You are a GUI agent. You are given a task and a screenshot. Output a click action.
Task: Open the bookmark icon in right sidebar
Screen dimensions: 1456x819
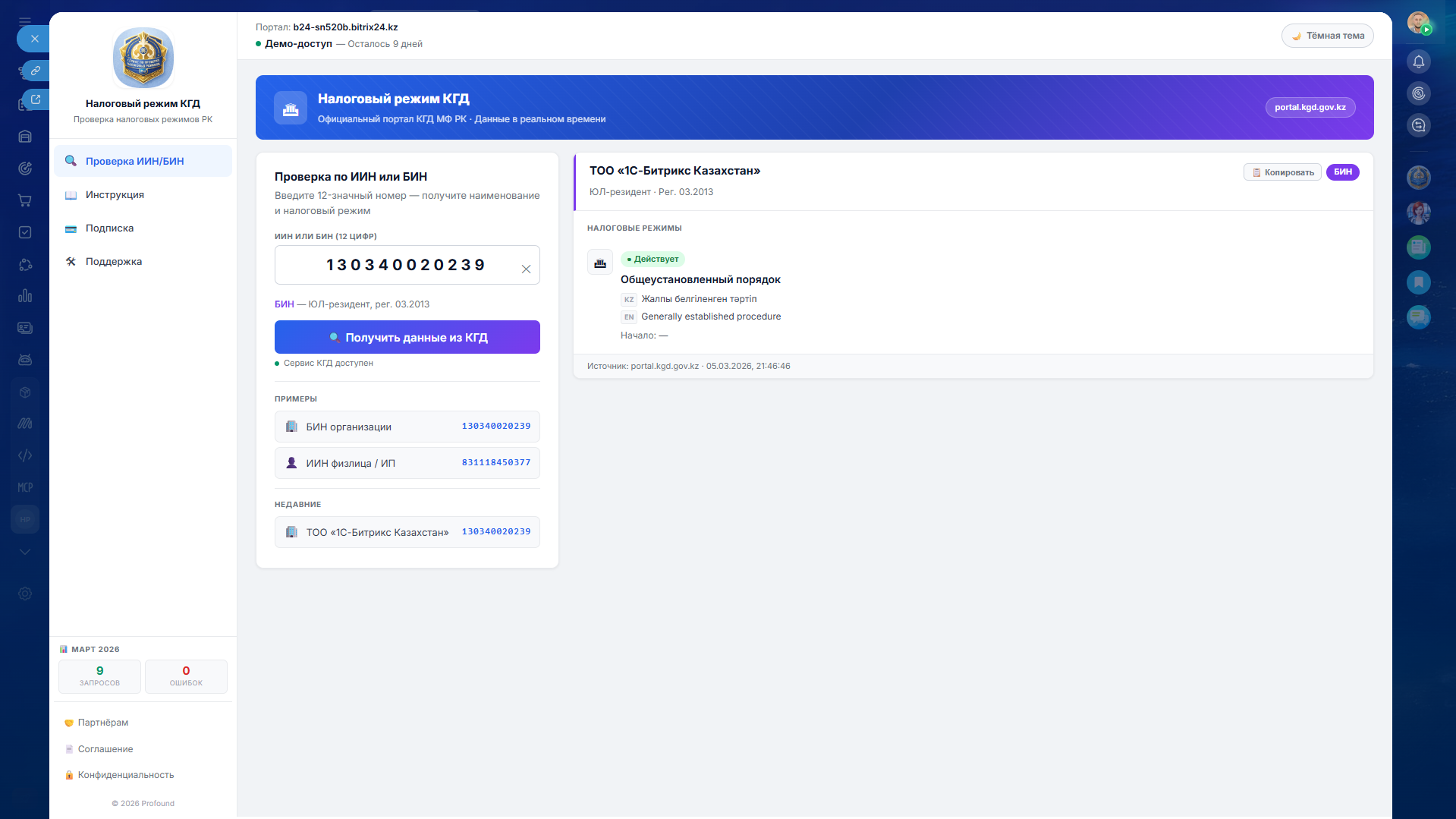(x=1418, y=282)
